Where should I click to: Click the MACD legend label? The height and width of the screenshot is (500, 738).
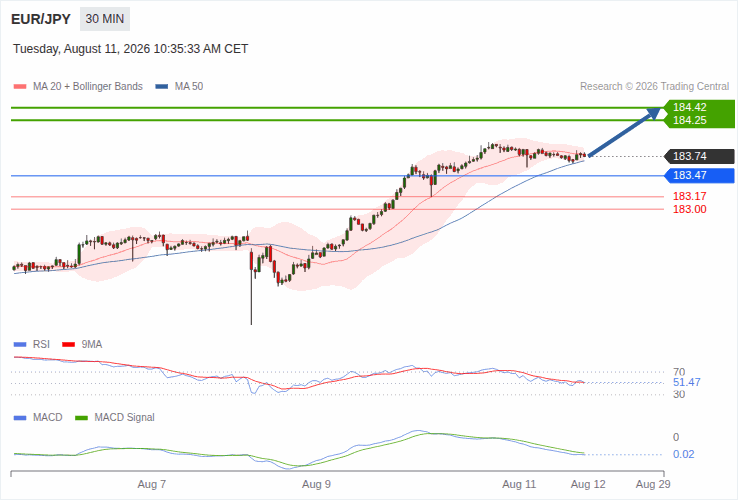point(48,418)
